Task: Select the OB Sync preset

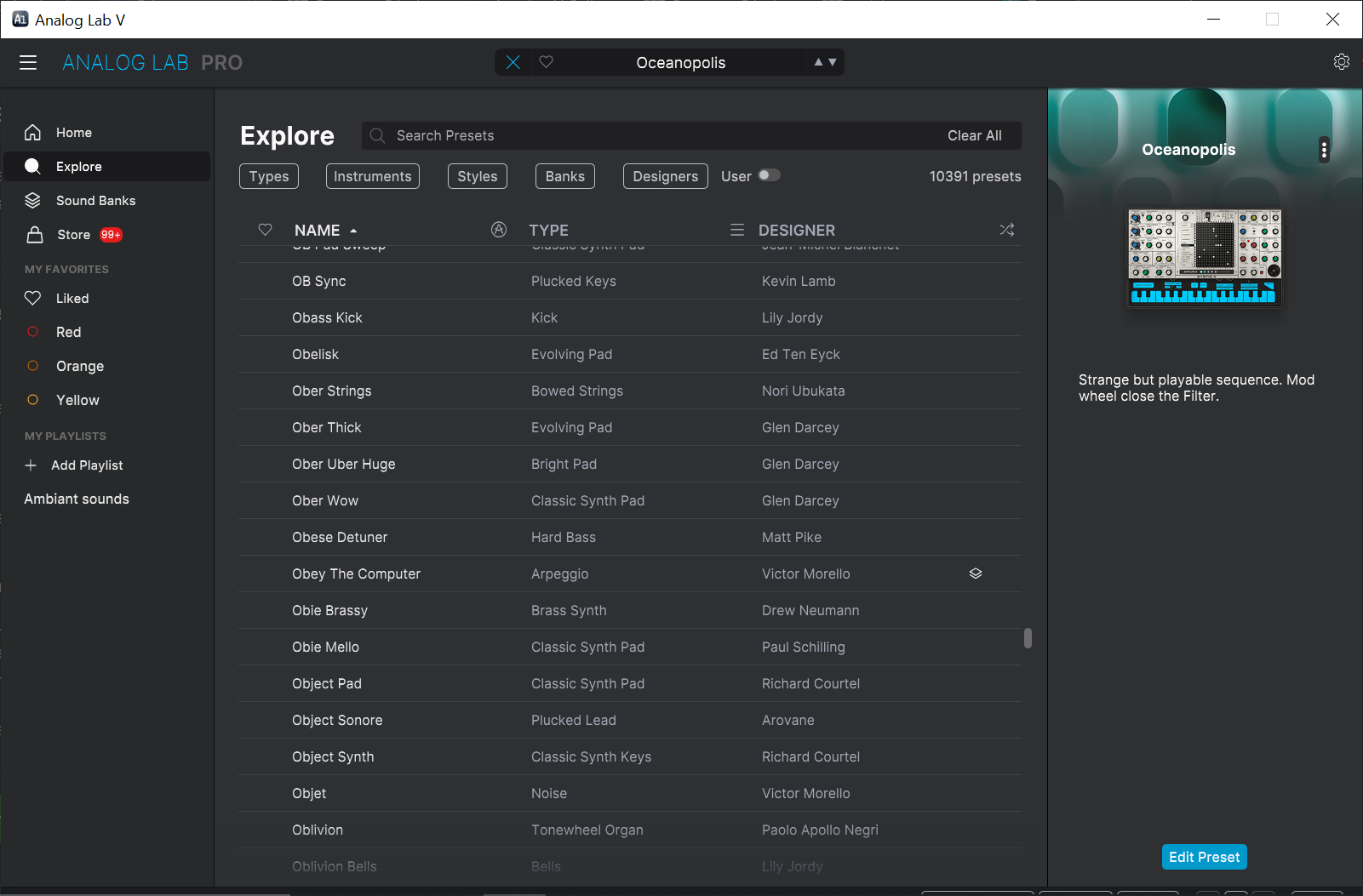Action: (x=630, y=281)
